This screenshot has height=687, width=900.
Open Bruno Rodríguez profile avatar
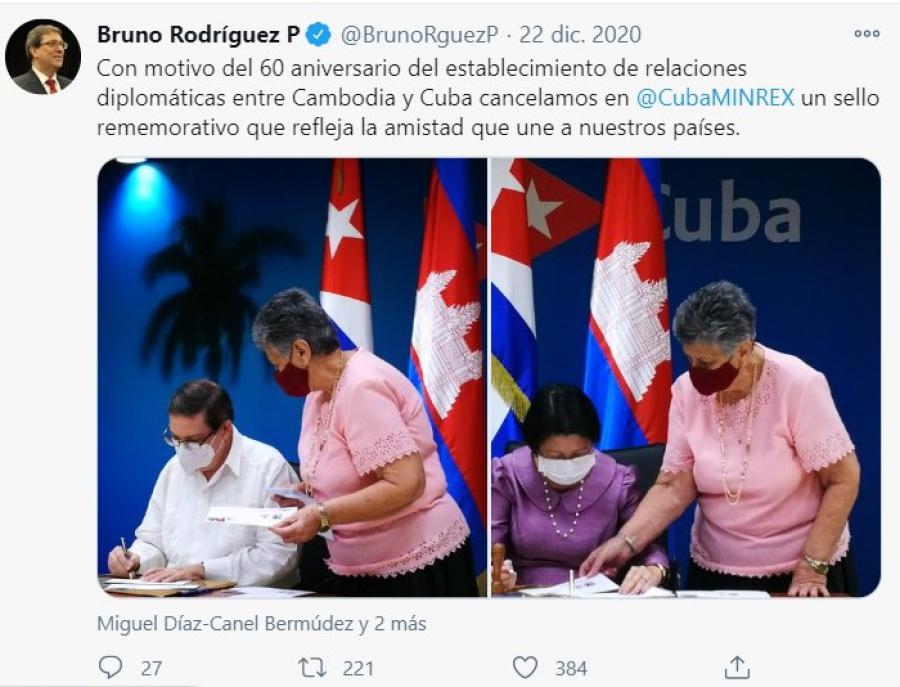(x=43, y=57)
